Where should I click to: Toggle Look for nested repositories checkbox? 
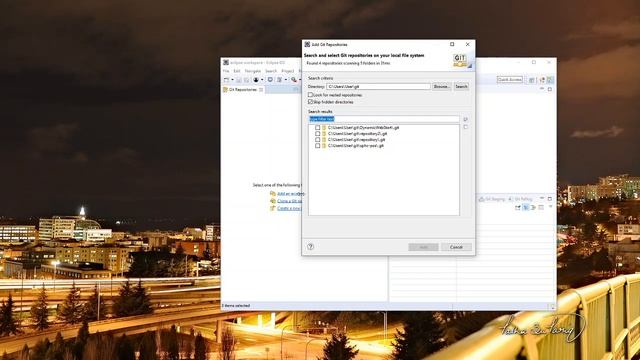[x=310, y=95]
